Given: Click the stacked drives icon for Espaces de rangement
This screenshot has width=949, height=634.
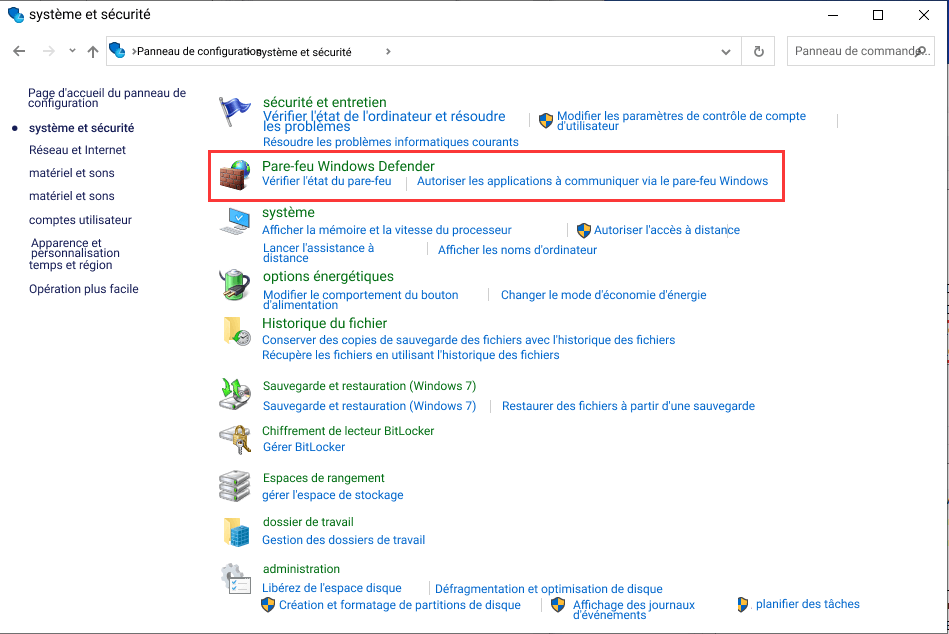Looking at the screenshot, I should (x=235, y=486).
